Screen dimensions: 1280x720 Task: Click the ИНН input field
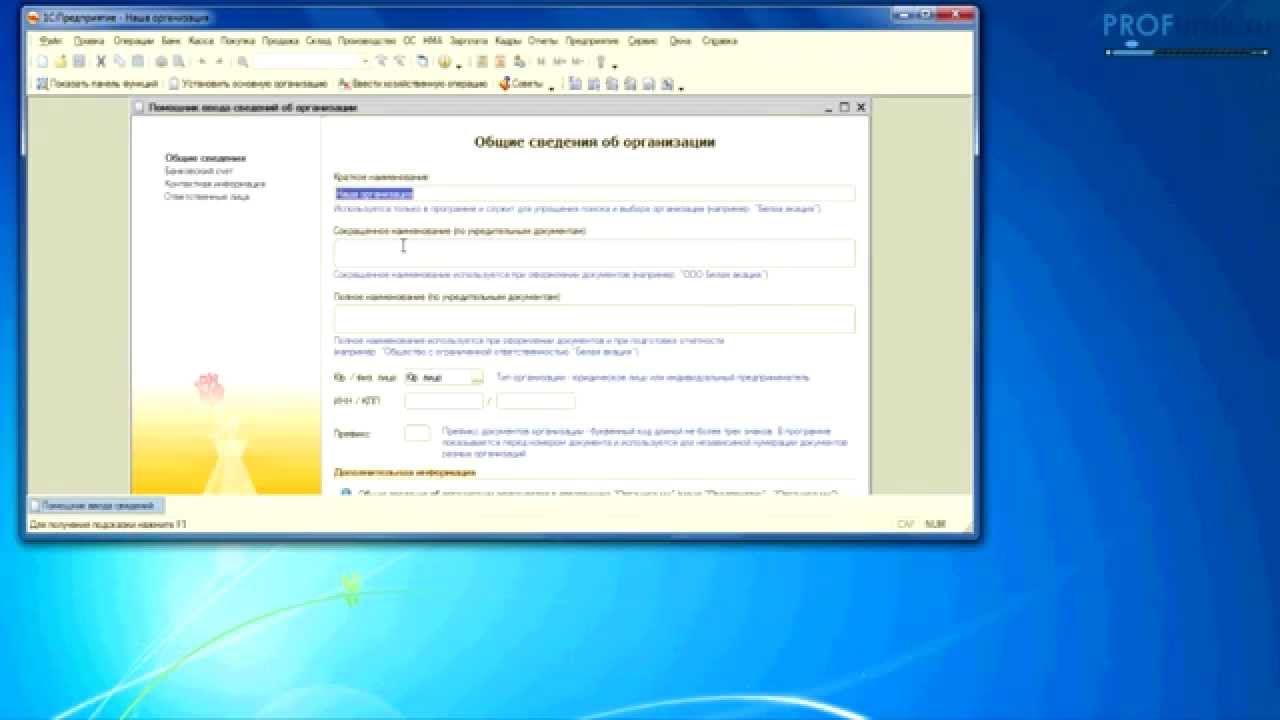pos(444,401)
